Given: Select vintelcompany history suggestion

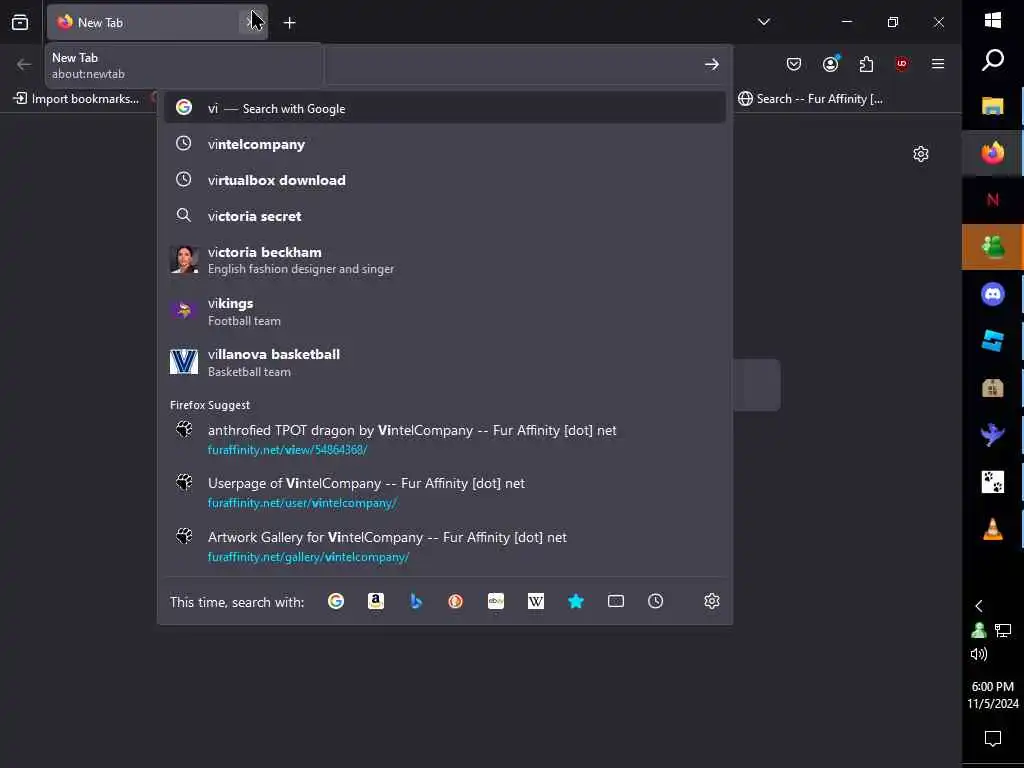Looking at the screenshot, I should (x=445, y=144).
